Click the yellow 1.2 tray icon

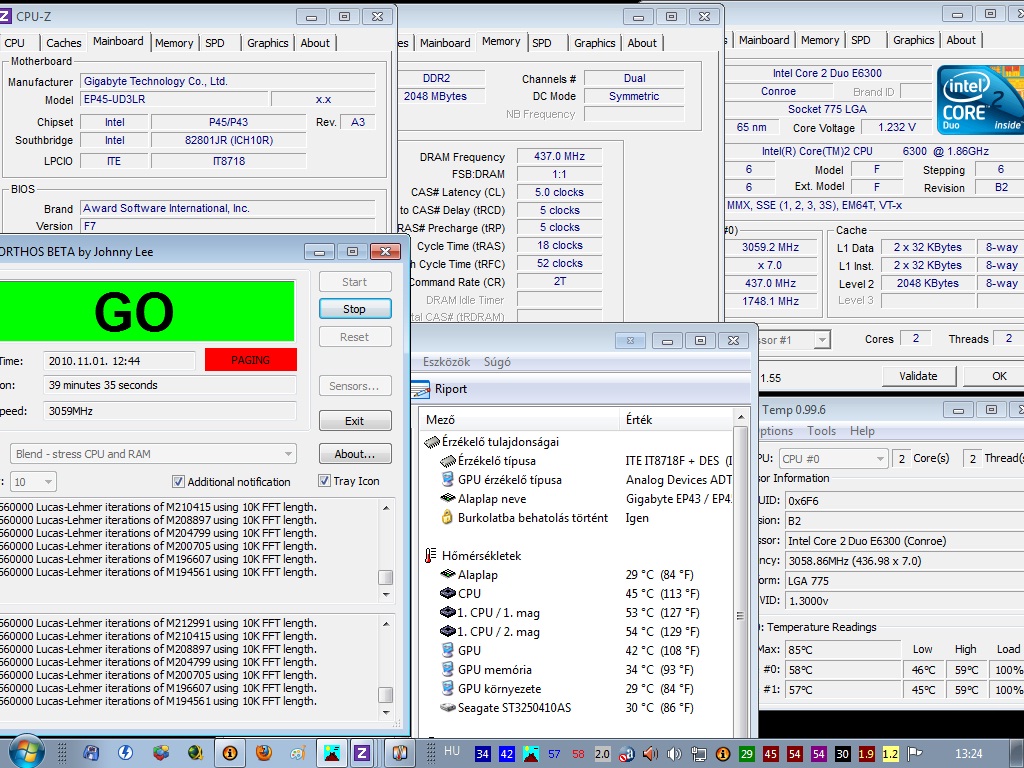click(x=890, y=754)
